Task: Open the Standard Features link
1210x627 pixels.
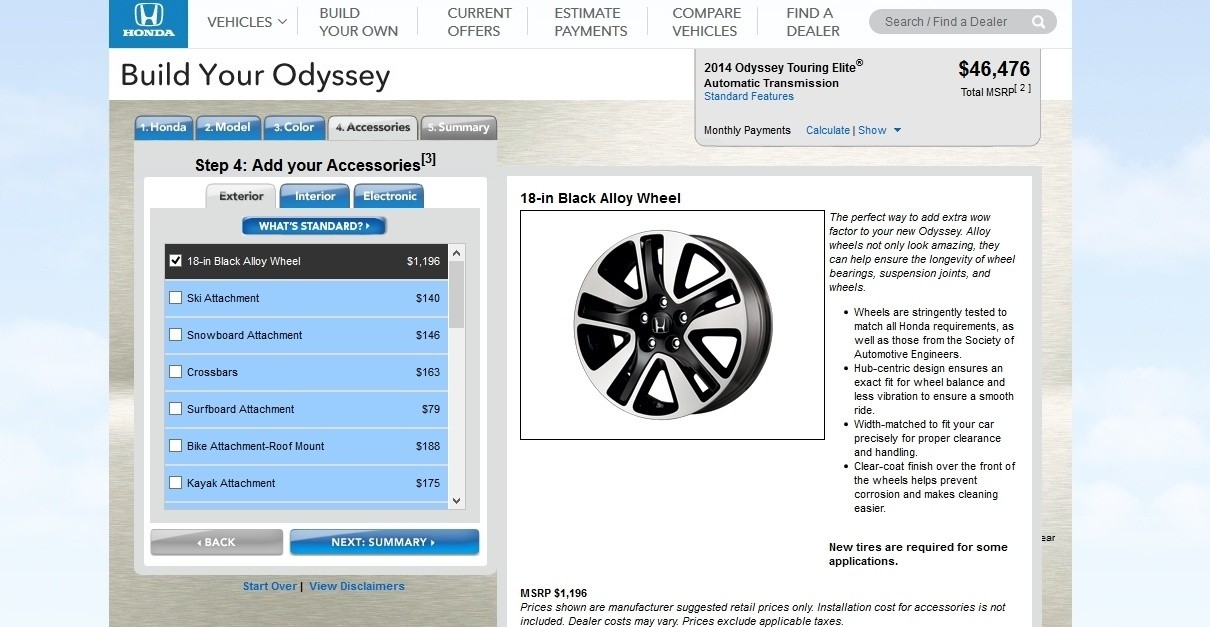Action: [749, 97]
